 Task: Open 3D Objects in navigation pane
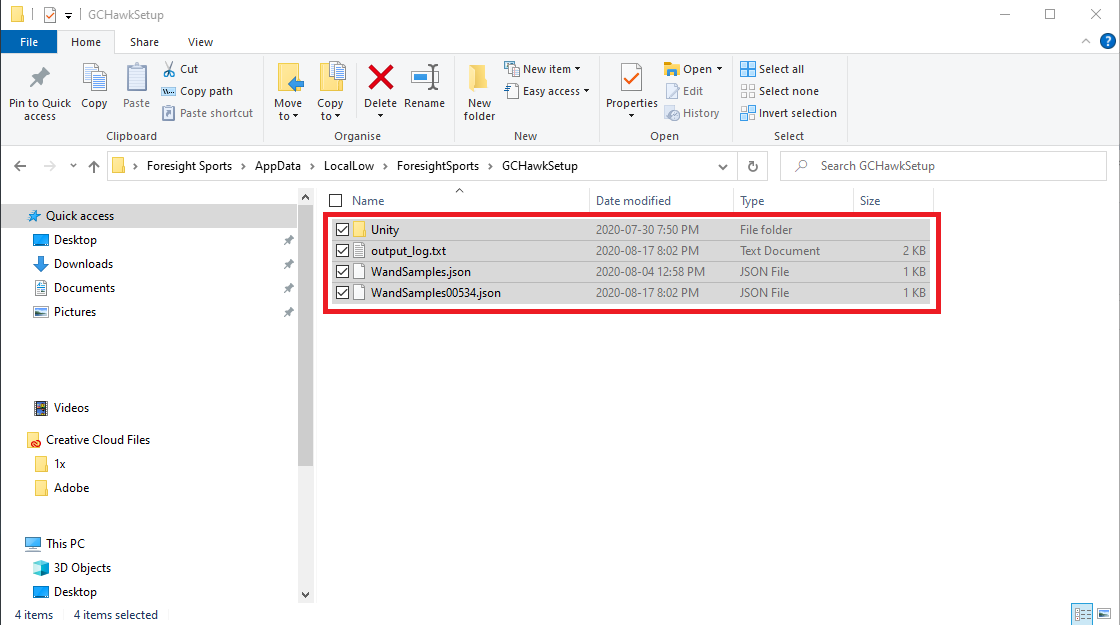(x=82, y=568)
